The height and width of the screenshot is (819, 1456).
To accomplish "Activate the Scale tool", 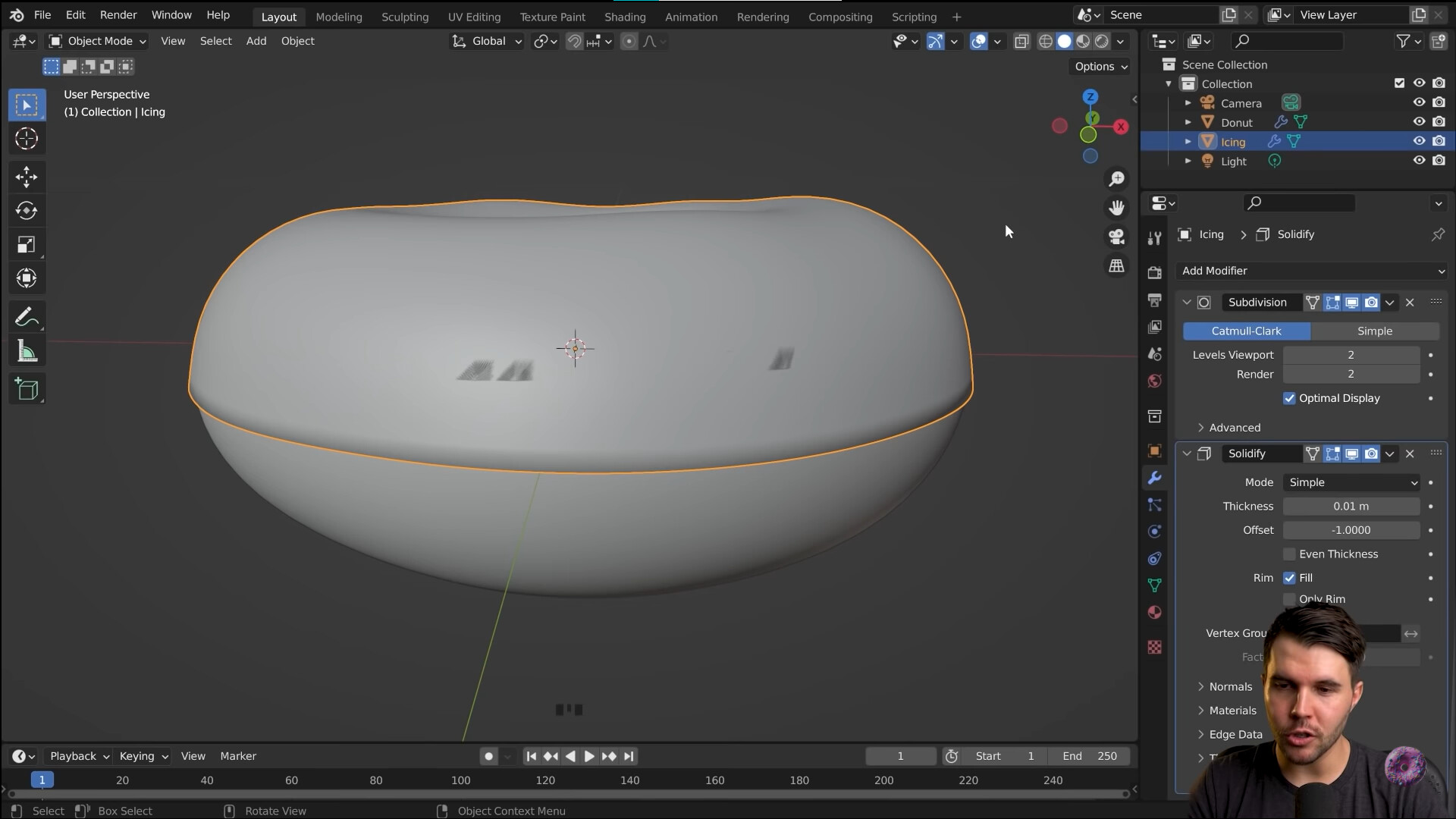I will point(27,244).
